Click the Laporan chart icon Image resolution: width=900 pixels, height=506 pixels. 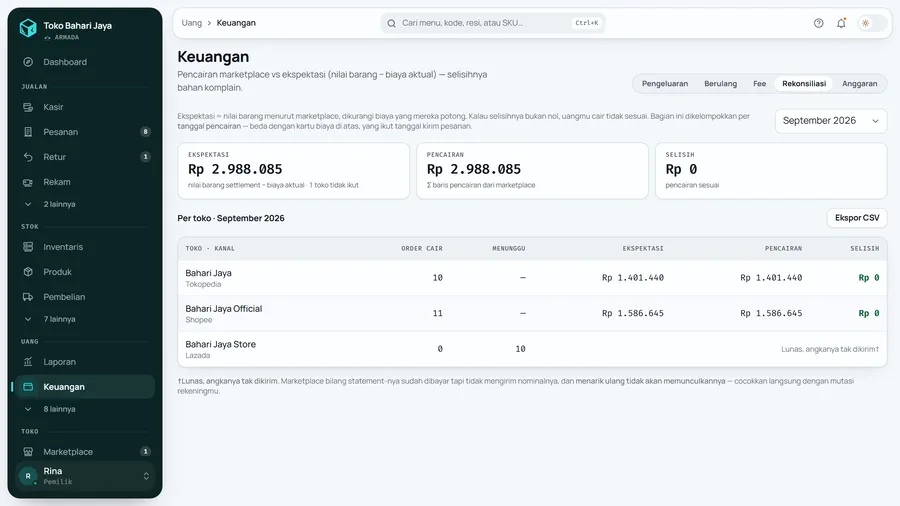28,362
